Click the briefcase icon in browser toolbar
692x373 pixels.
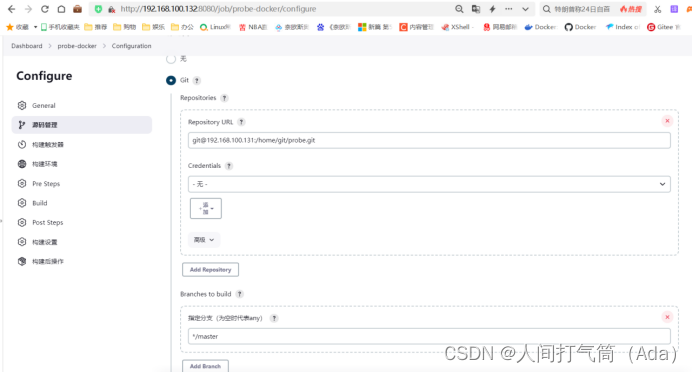[78, 9]
